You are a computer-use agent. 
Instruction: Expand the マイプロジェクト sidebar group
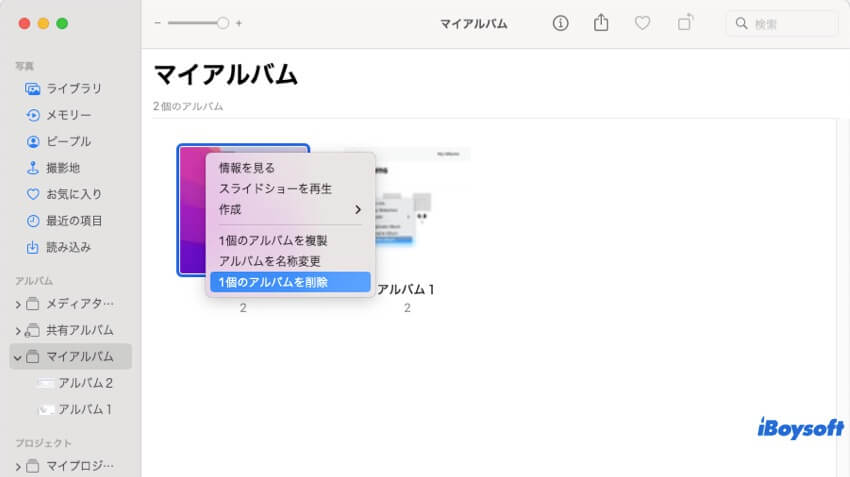18,467
